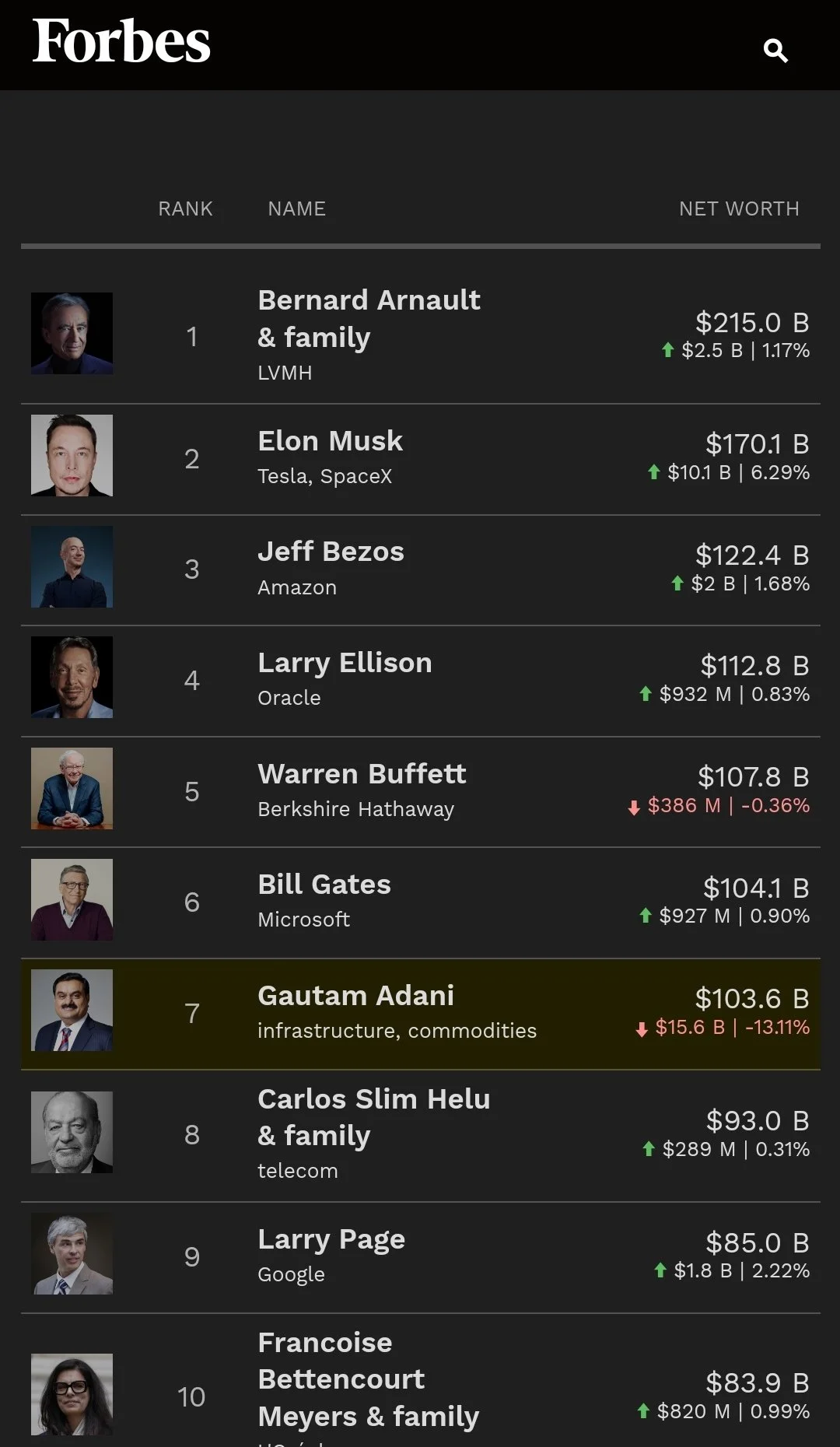Open Warren Buffett's photo

(x=72, y=788)
